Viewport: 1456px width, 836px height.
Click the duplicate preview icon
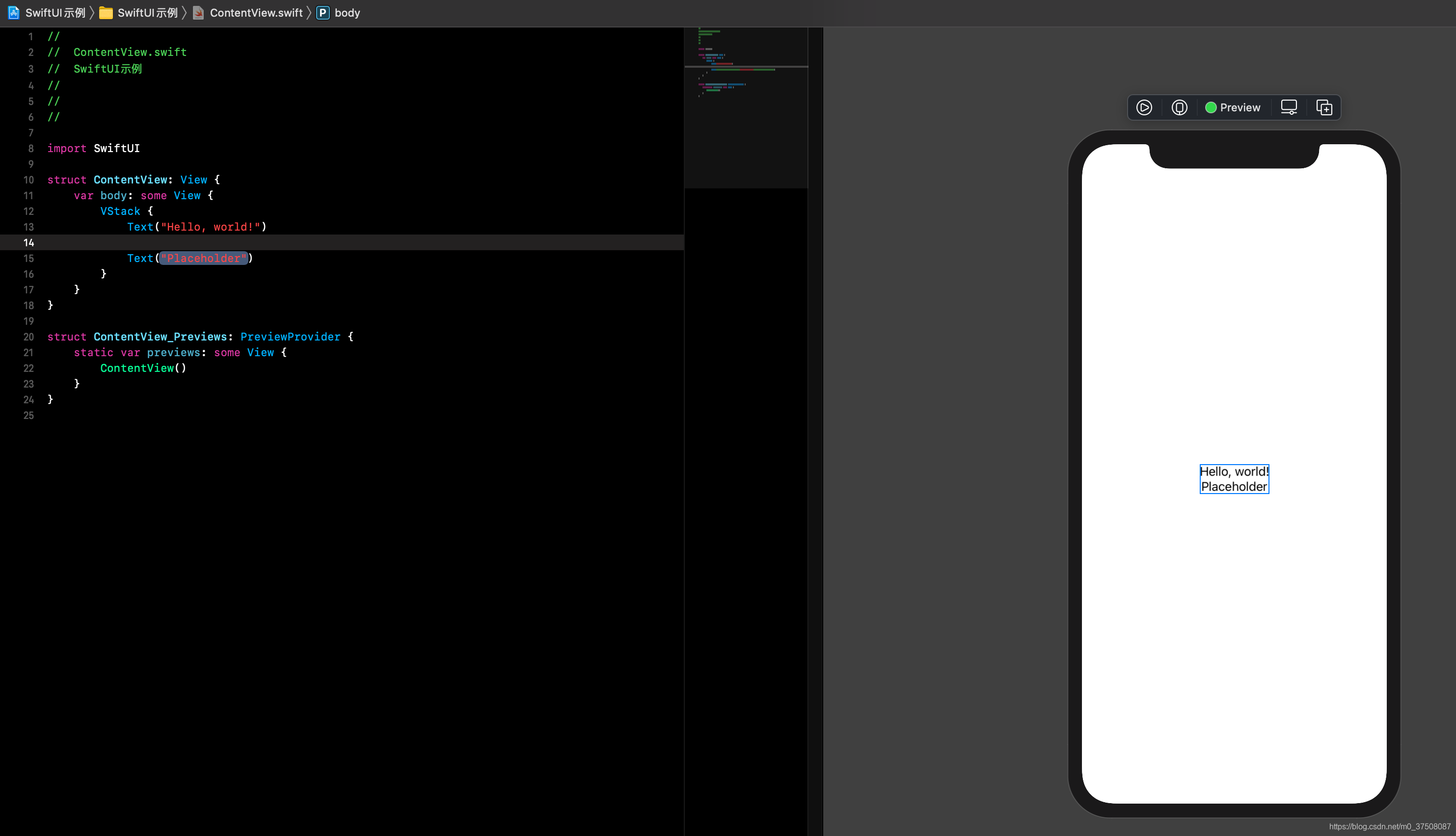coord(1325,107)
